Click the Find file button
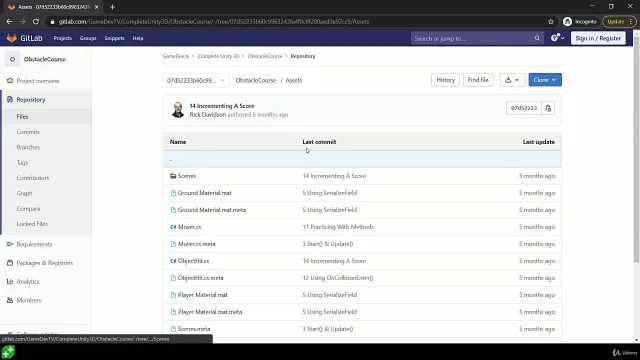 [x=478, y=80]
